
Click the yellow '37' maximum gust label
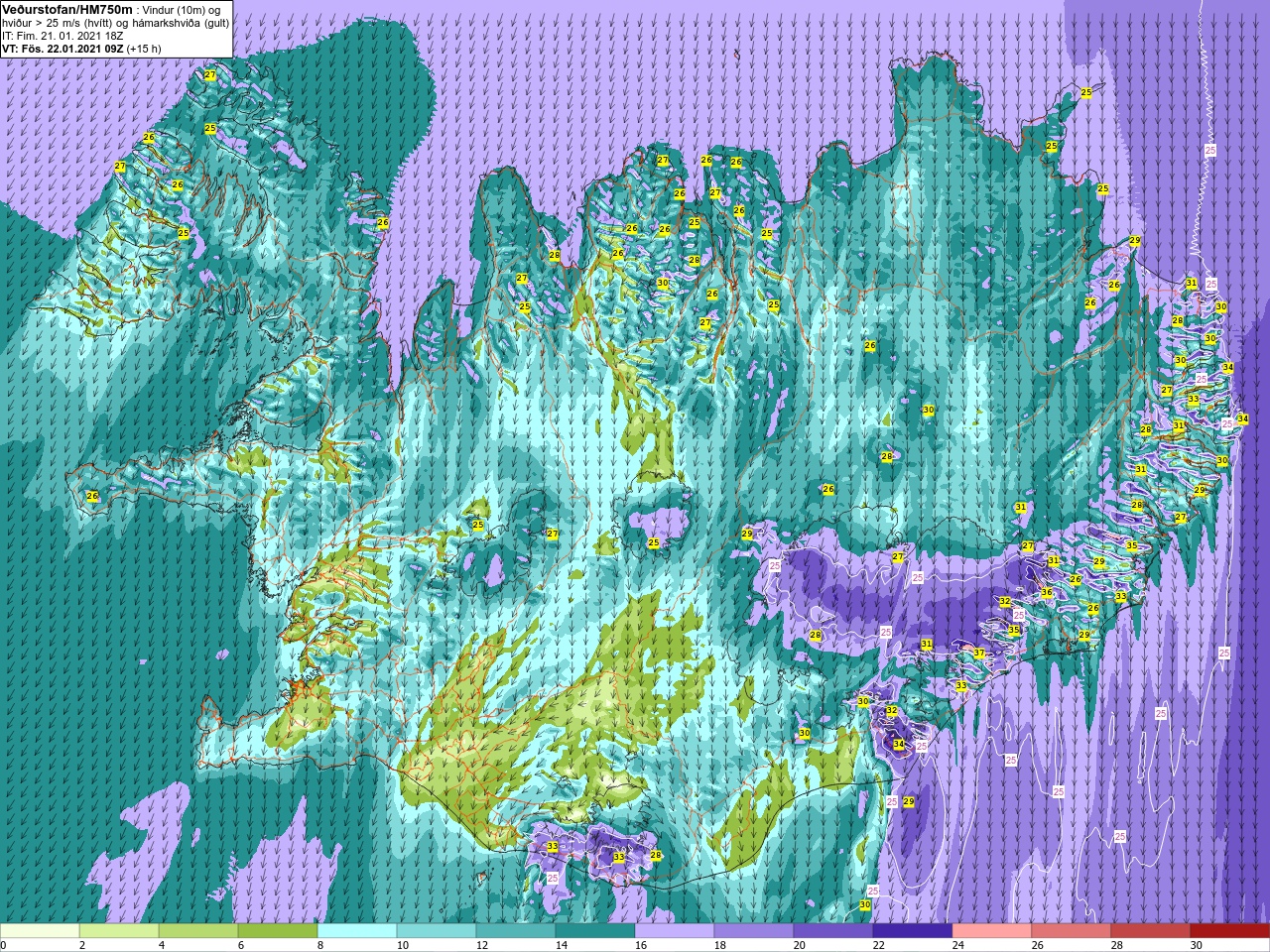[x=979, y=653]
